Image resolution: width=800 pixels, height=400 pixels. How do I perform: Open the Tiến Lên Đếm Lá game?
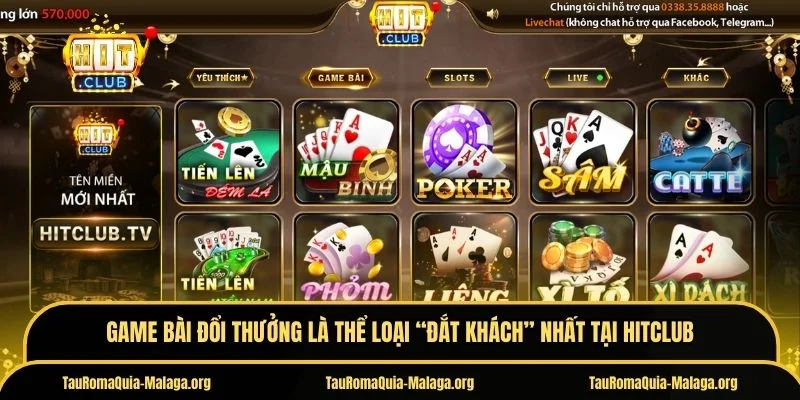click(x=228, y=152)
